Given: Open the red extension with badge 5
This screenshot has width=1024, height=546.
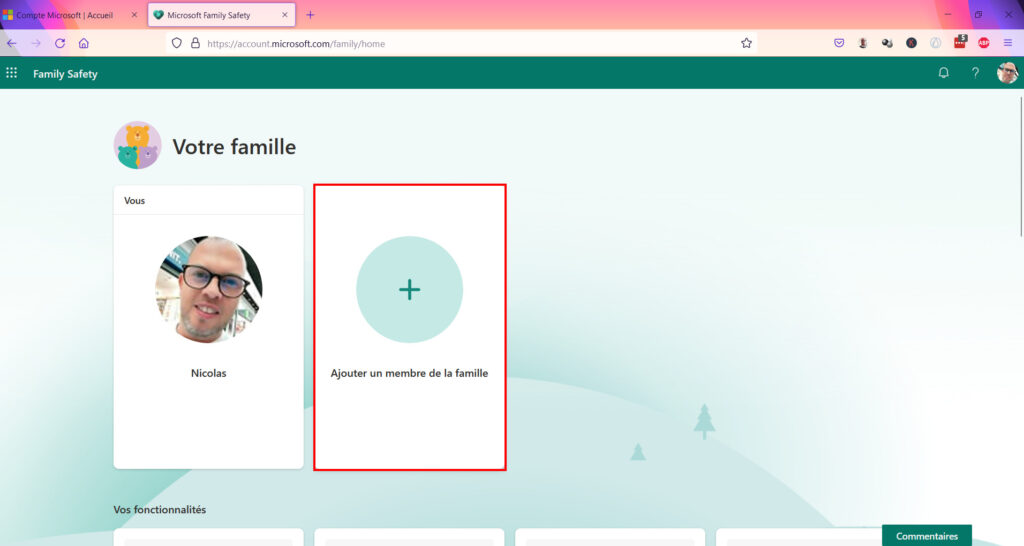Looking at the screenshot, I should click(960, 42).
